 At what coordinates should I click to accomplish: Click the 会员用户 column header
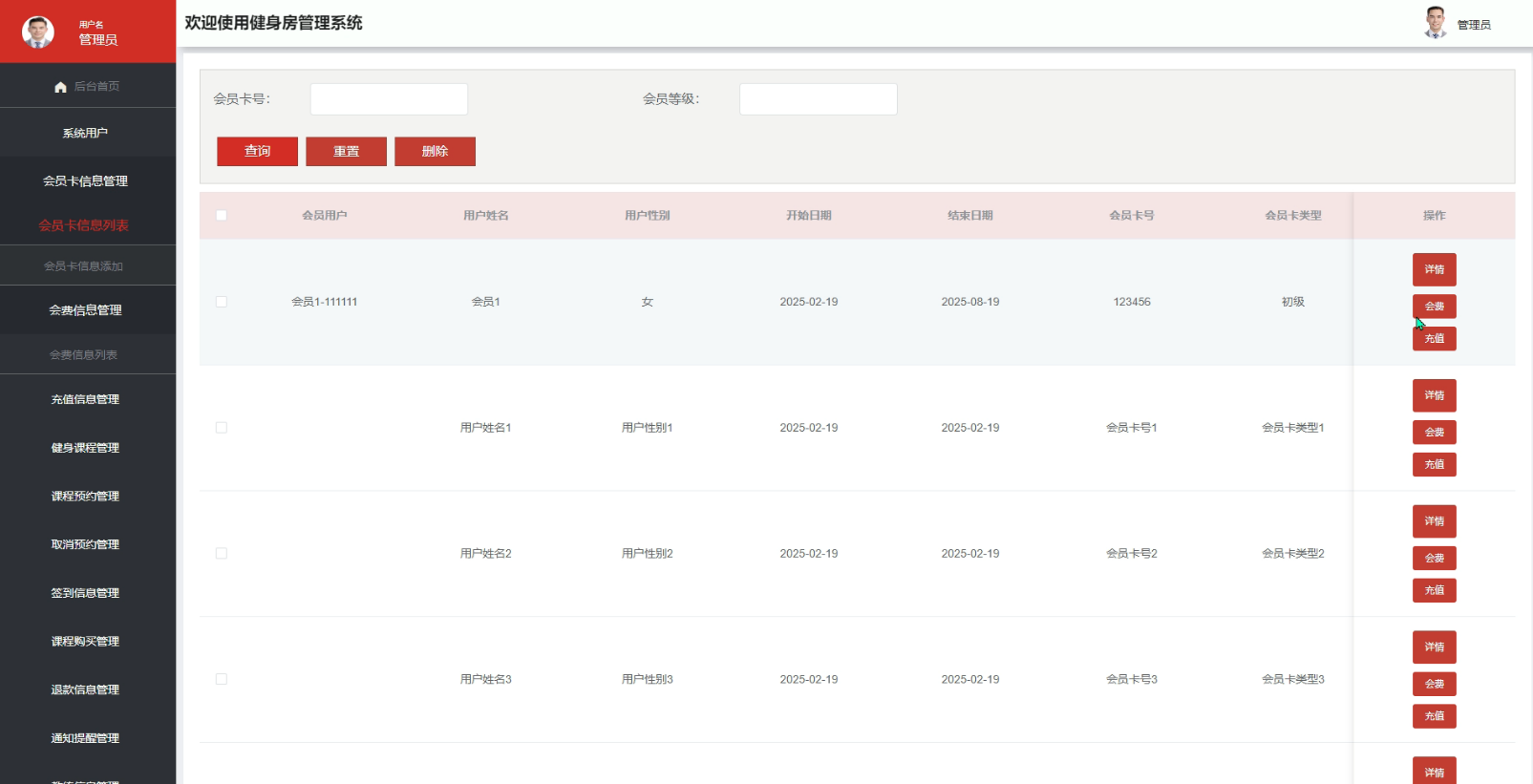click(x=325, y=216)
